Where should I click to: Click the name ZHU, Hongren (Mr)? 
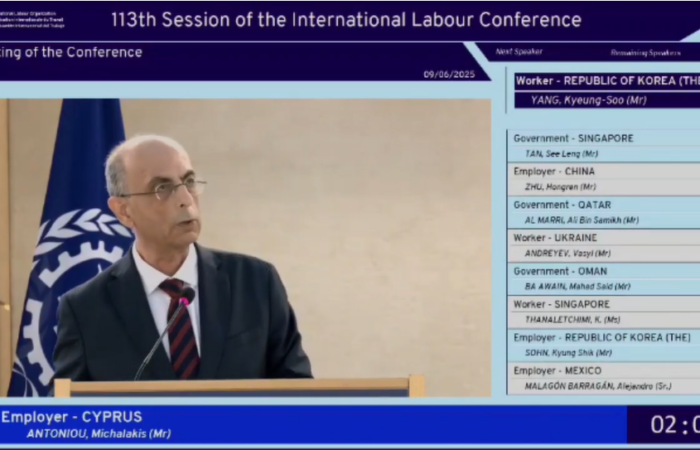point(560,187)
